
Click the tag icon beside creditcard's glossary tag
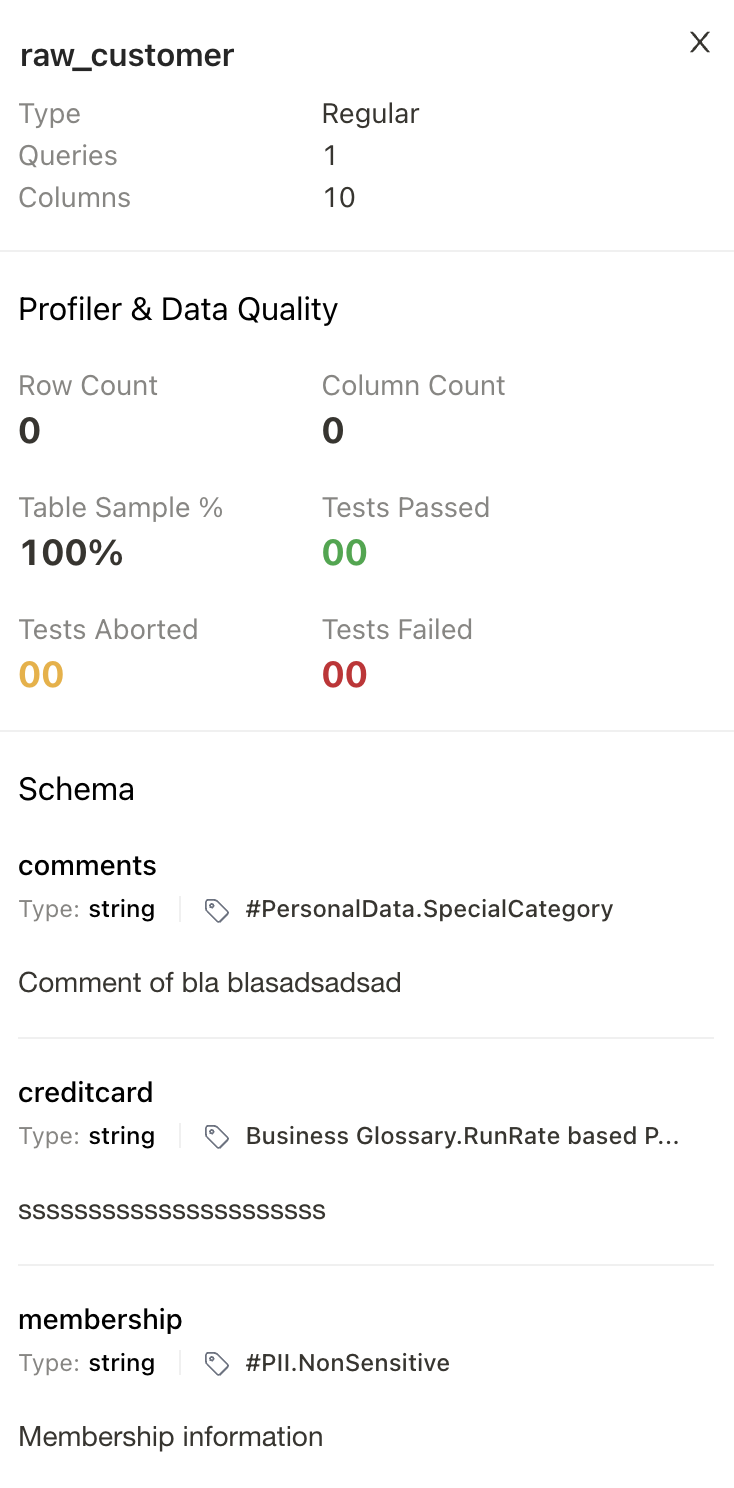point(217,1137)
